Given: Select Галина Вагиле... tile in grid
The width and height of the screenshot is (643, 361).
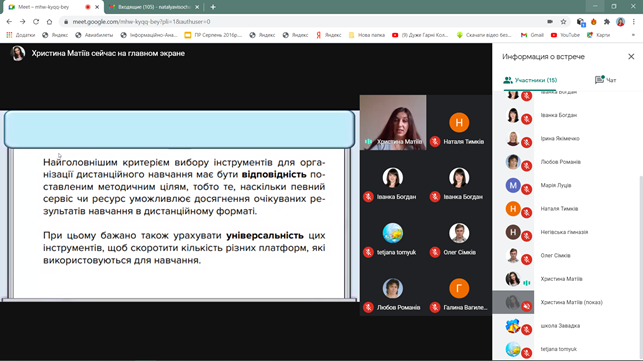Looking at the screenshot, I should click(459, 288).
